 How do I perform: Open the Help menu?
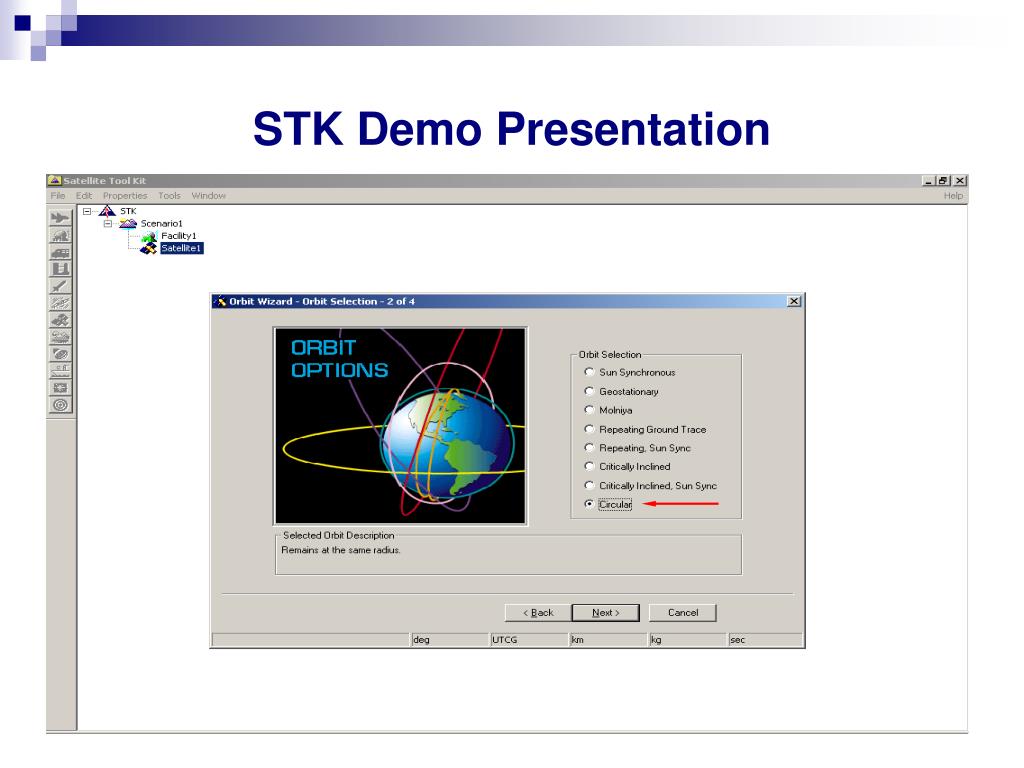pyautogui.click(x=953, y=196)
